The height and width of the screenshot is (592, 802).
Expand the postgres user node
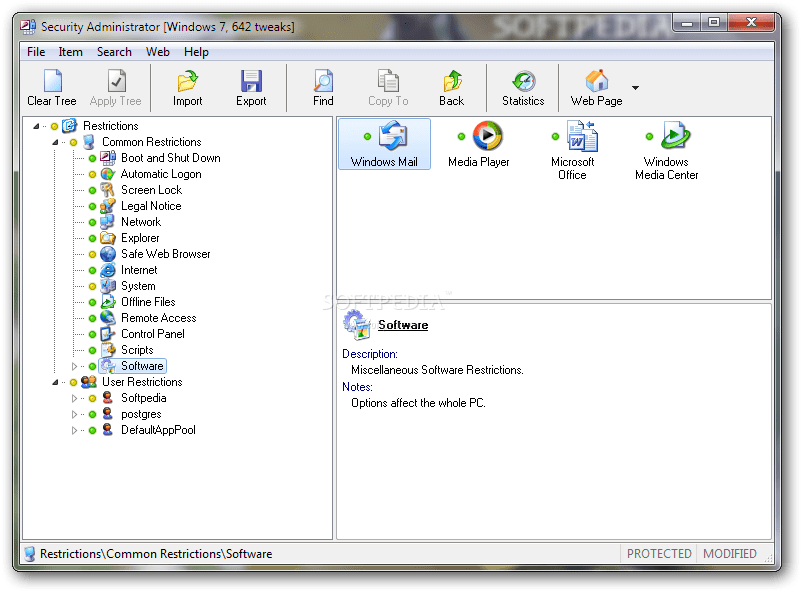(74, 414)
